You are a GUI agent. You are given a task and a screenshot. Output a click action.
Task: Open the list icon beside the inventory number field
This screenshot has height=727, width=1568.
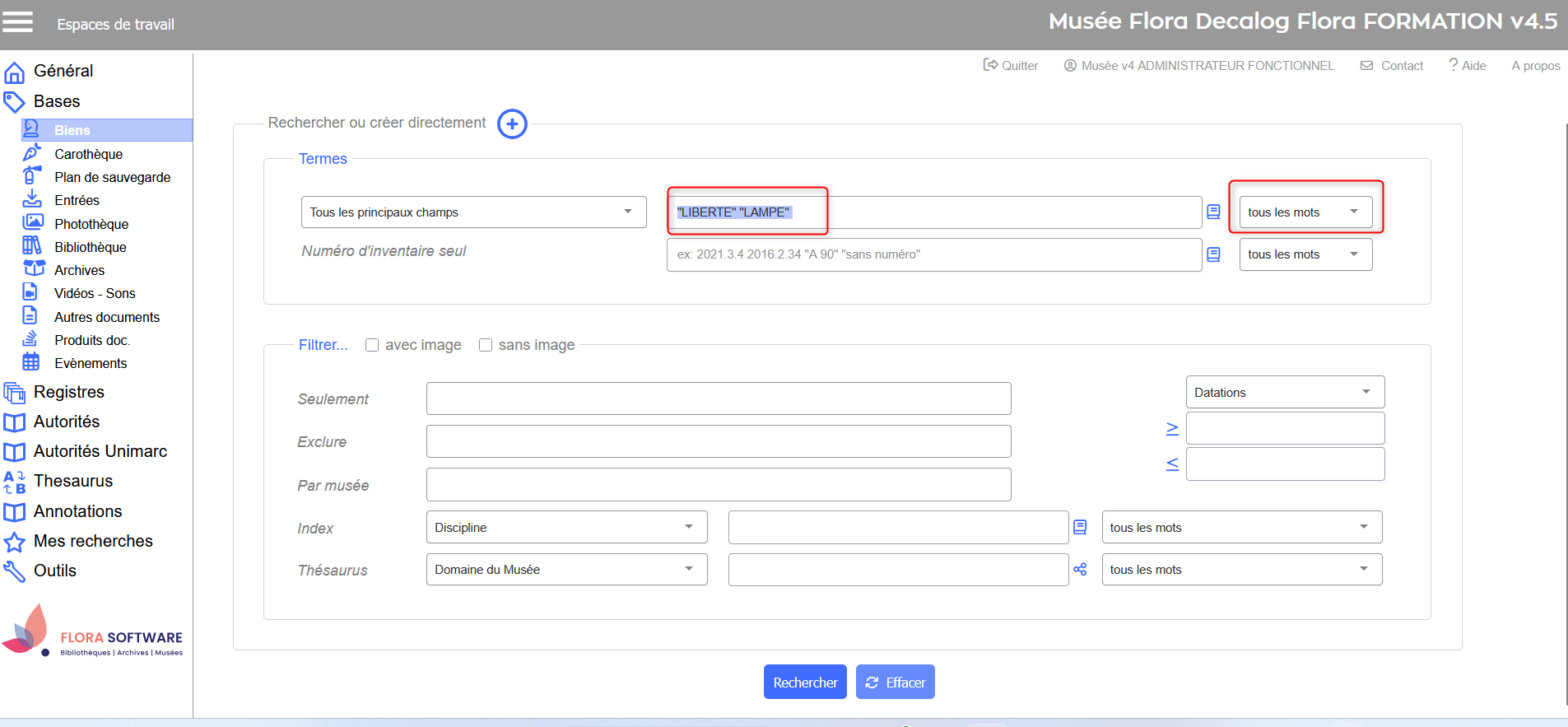pyautogui.click(x=1213, y=254)
